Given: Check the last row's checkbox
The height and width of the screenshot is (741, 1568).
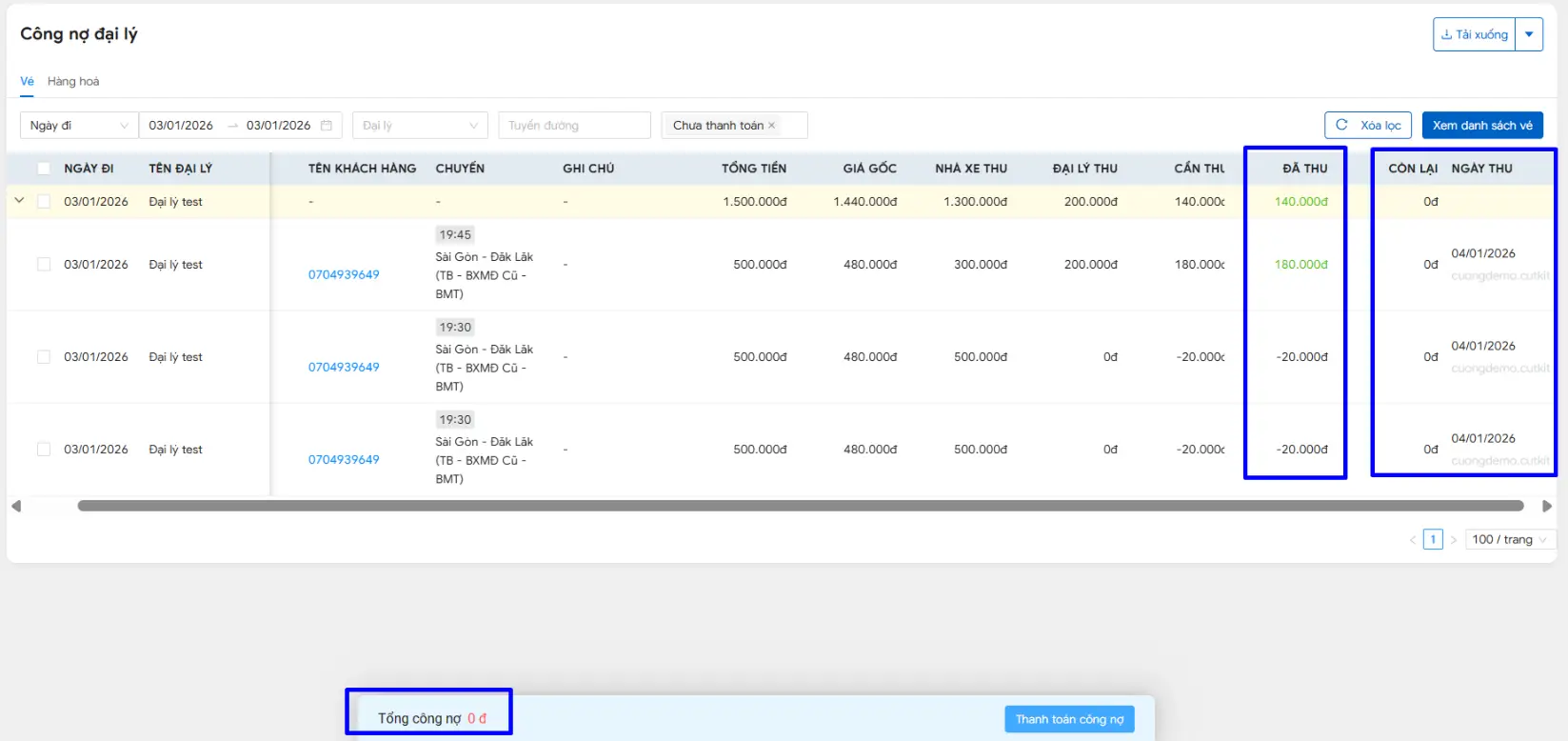Looking at the screenshot, I should coord(44,450).
